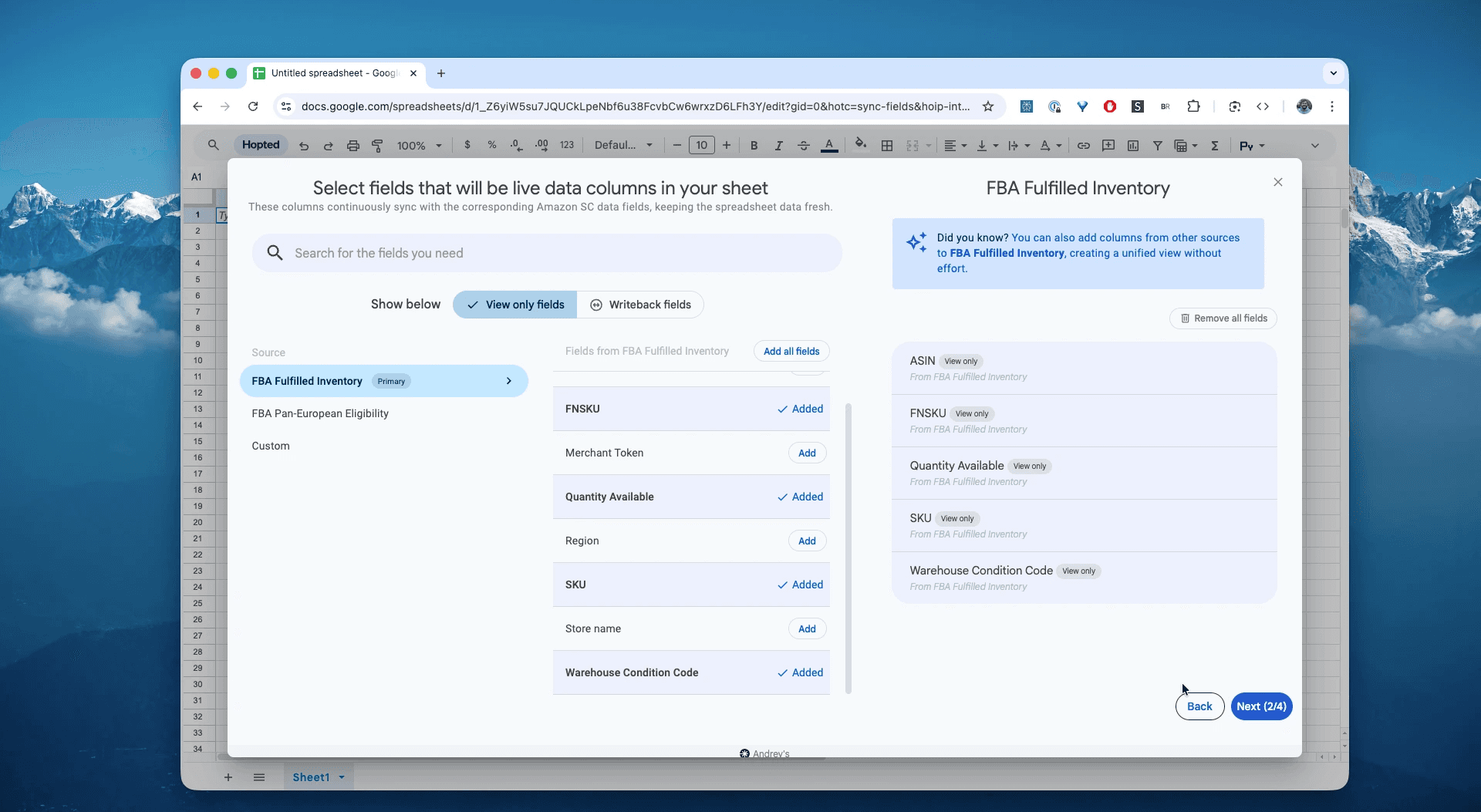Redo the last action
Viewport: 1481px width, 812px height.
[328, 146]
